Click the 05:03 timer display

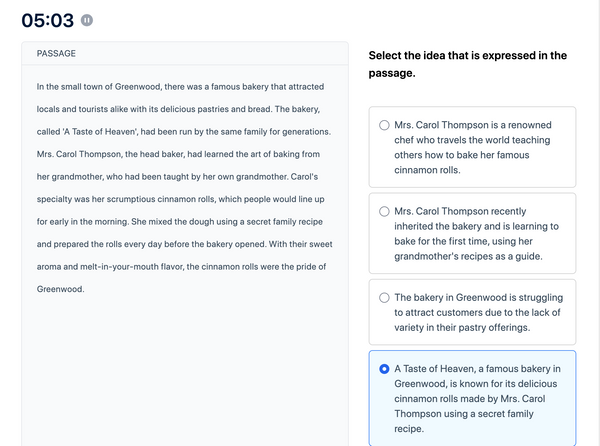pos(41,20)
